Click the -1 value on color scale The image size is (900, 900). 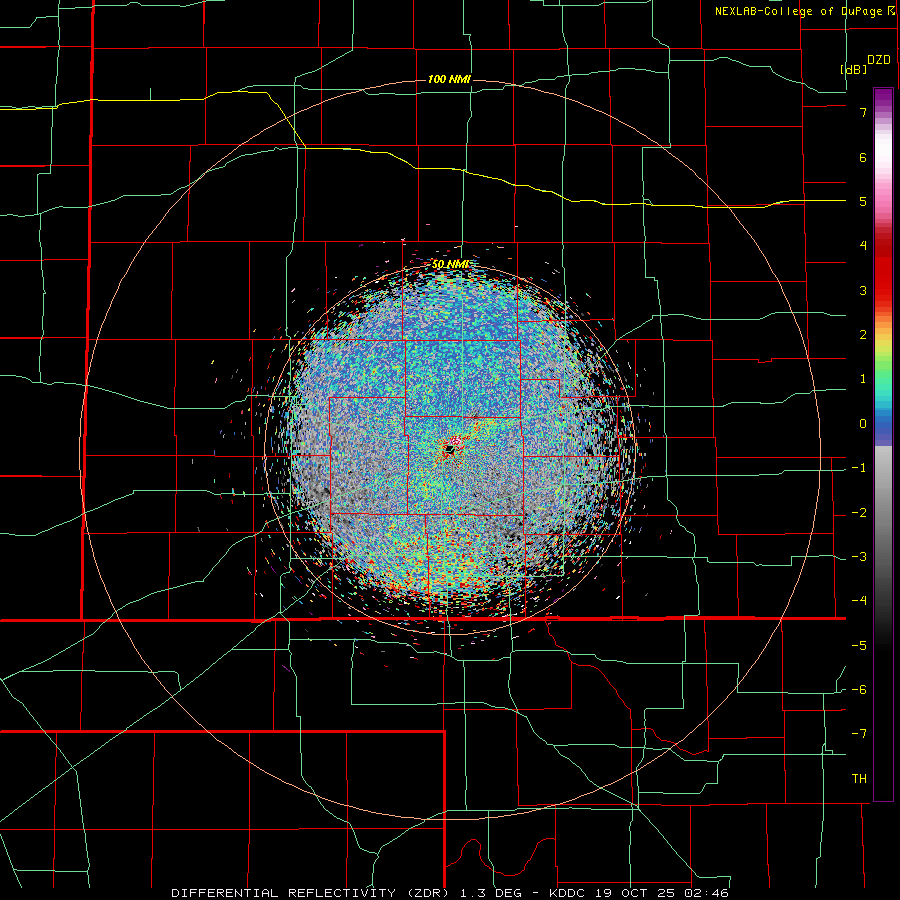[859, 468]
